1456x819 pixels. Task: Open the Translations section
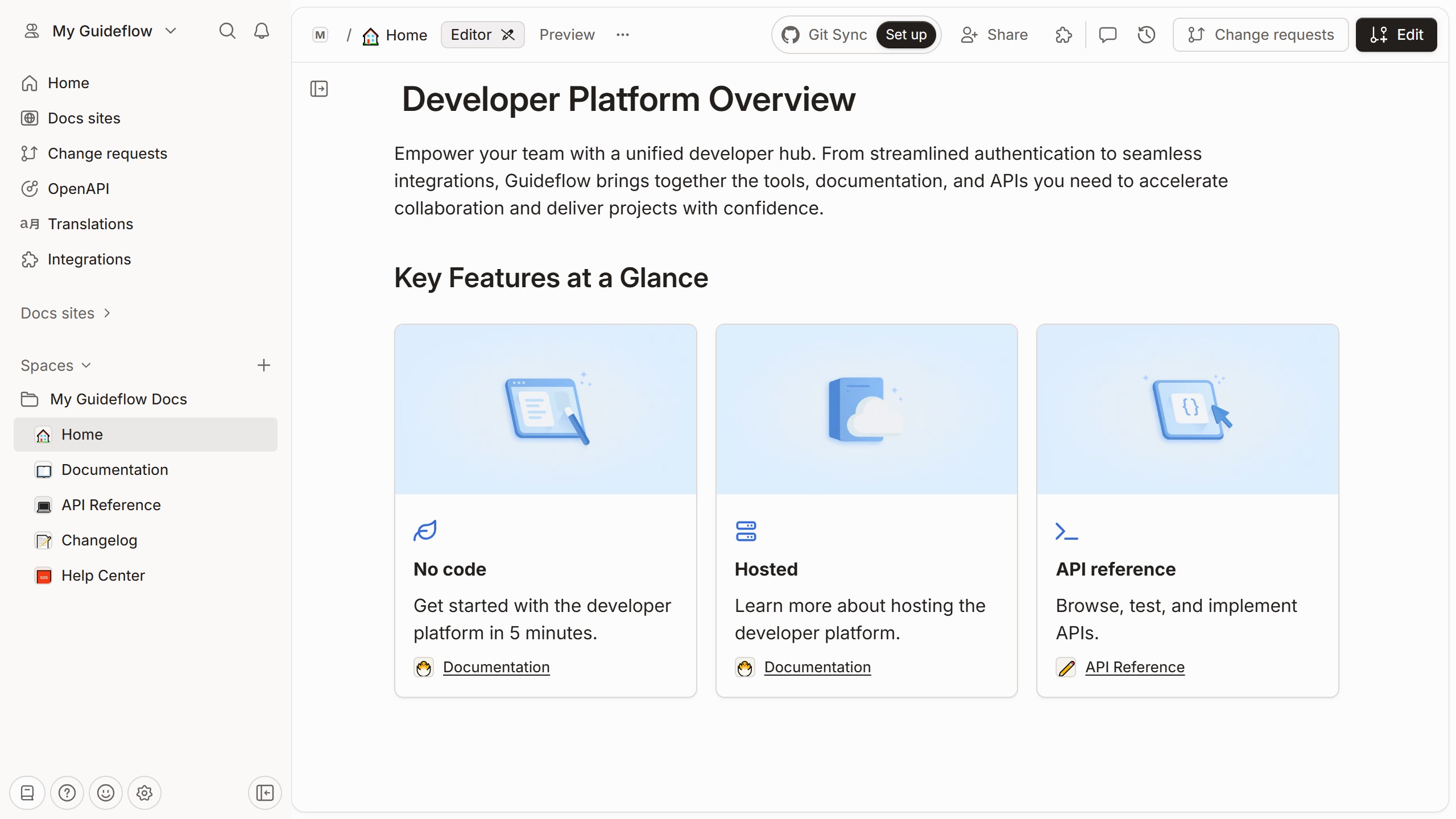(90, 224)
